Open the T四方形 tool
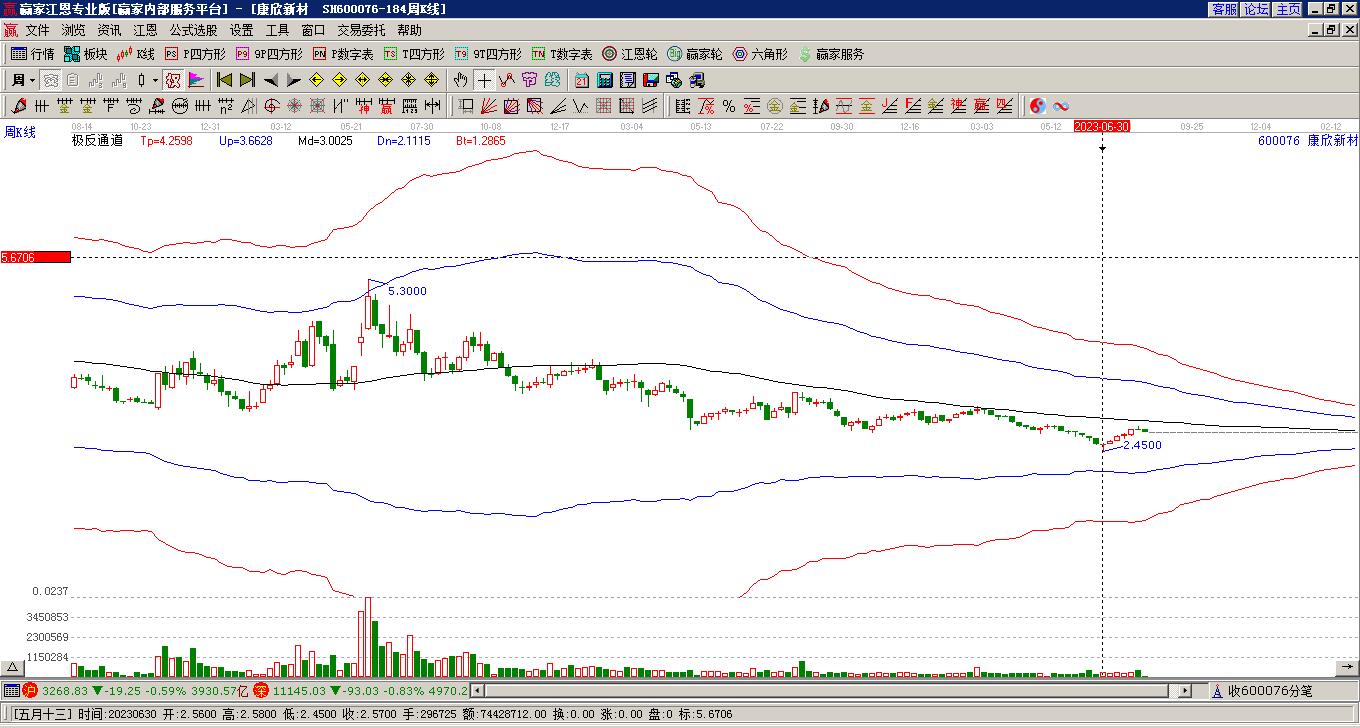 point(414,54)
